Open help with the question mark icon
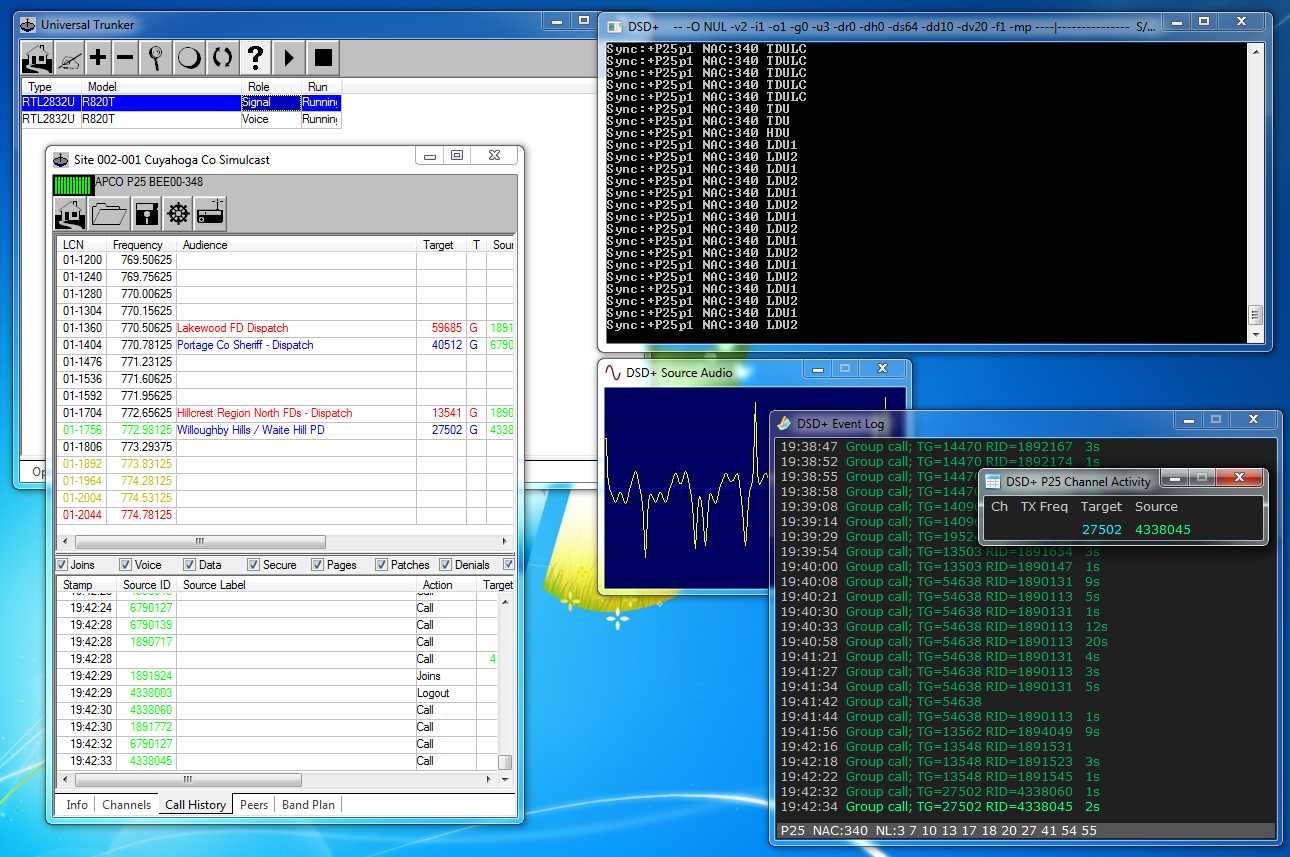1290x857 pixels. tap(255, 58)
